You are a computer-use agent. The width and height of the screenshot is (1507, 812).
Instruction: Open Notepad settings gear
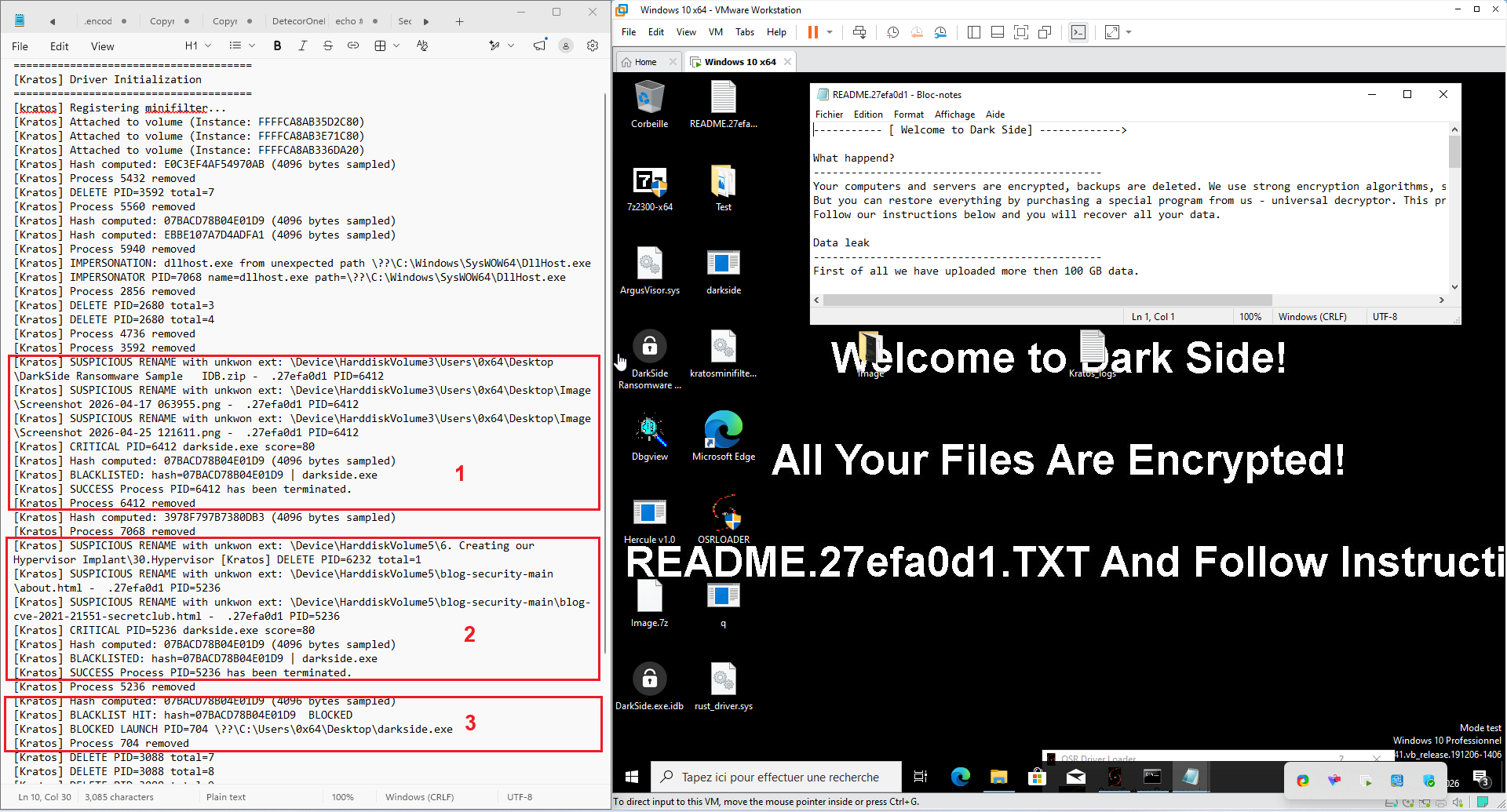coord(593,46)
